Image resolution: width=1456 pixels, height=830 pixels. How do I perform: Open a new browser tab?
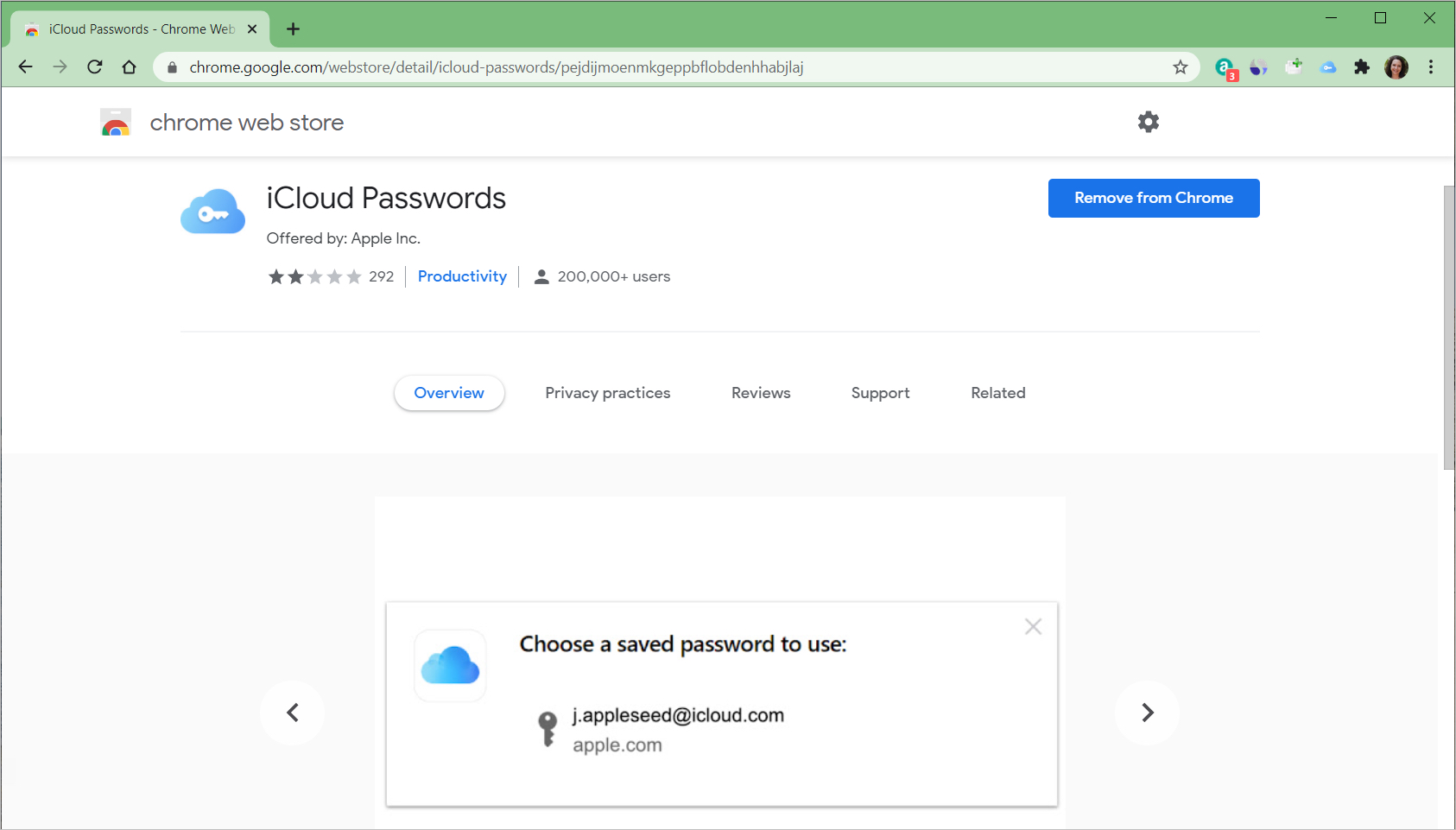pos(294,29)
